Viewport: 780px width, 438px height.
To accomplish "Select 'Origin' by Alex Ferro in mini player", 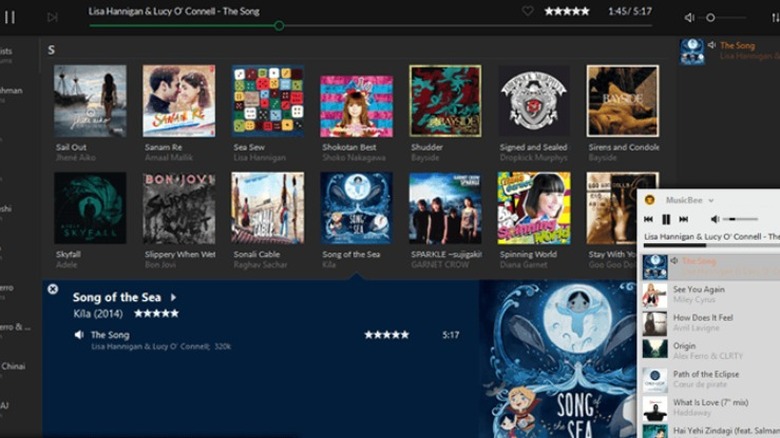I will [x=710, y=351].
